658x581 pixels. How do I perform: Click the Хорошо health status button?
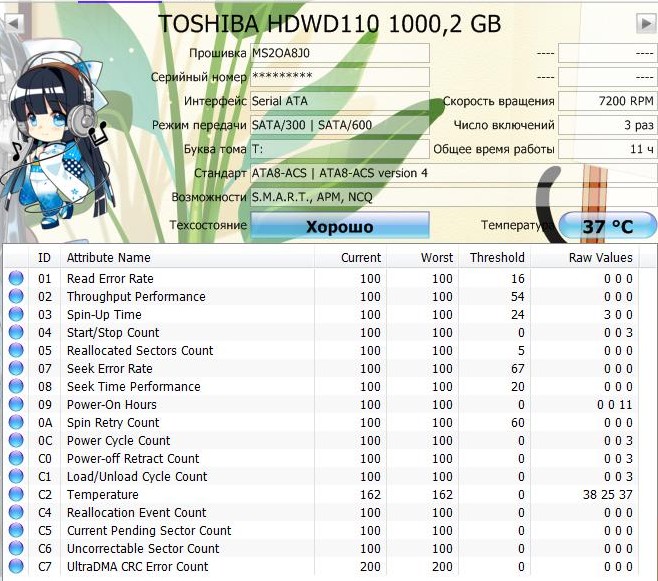pyautogui.click(x=340, y=226)
